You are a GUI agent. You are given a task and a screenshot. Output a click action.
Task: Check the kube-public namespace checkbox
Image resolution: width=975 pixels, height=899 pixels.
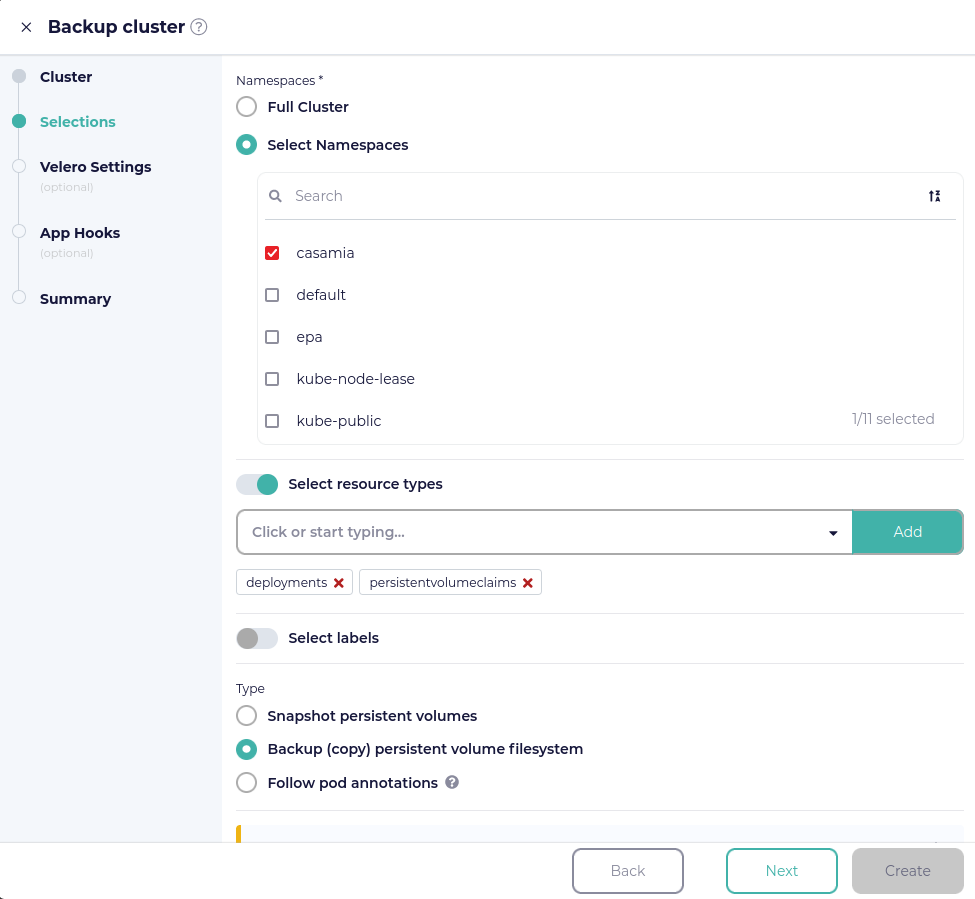point(272,421)
